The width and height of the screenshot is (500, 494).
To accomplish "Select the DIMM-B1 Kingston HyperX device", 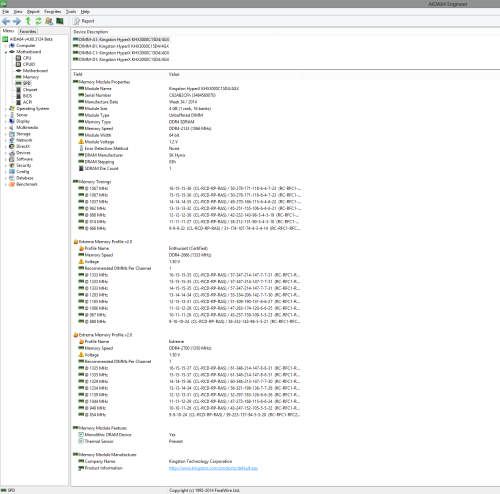I will pyautogui.click(x=121, y=46).
